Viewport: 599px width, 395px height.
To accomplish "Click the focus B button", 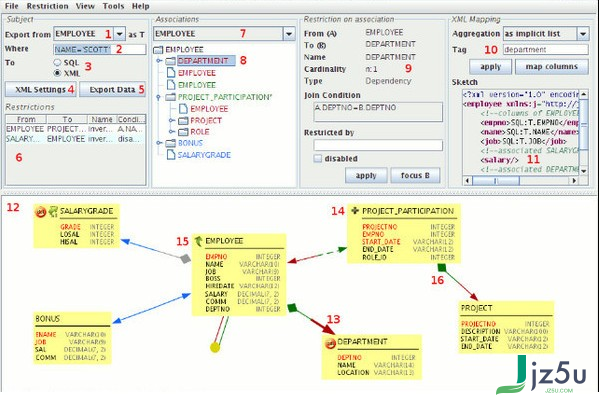I will (x=415, y=176).
